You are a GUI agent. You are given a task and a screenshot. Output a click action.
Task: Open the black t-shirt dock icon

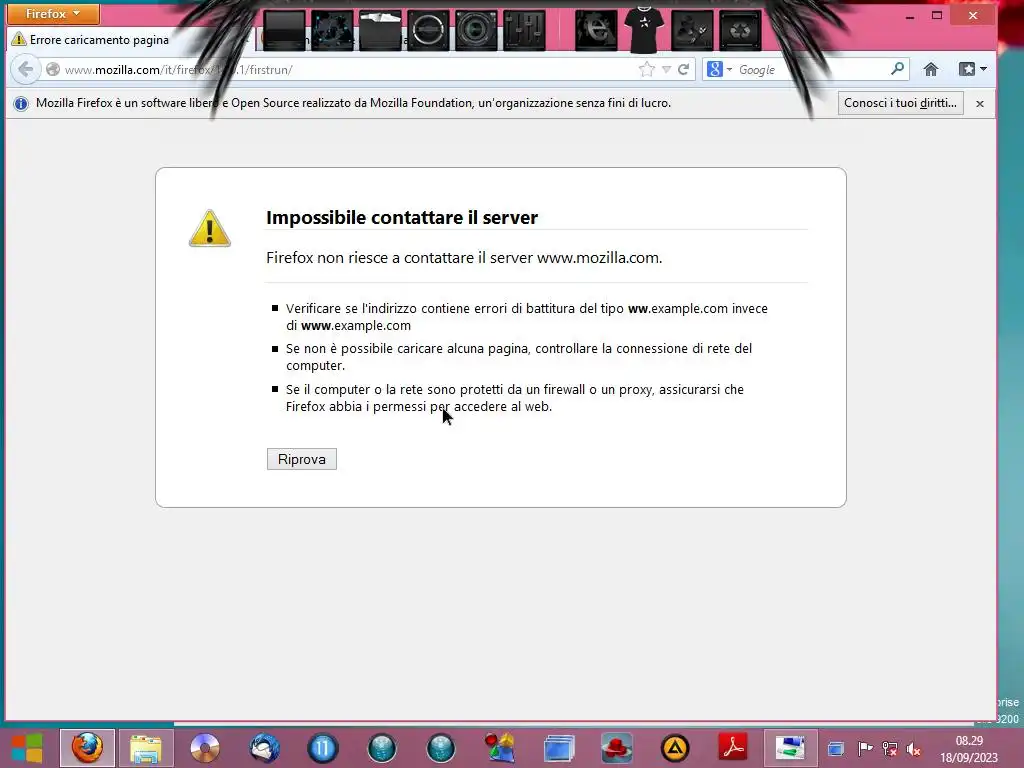(644, 30)
